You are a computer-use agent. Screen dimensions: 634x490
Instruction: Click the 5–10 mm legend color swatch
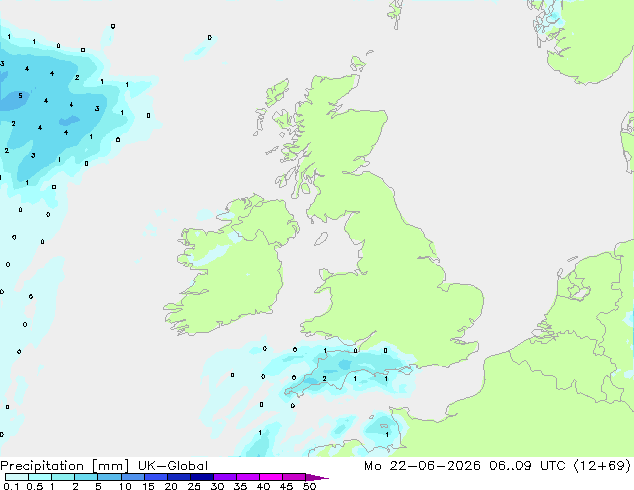click(109, 477)
